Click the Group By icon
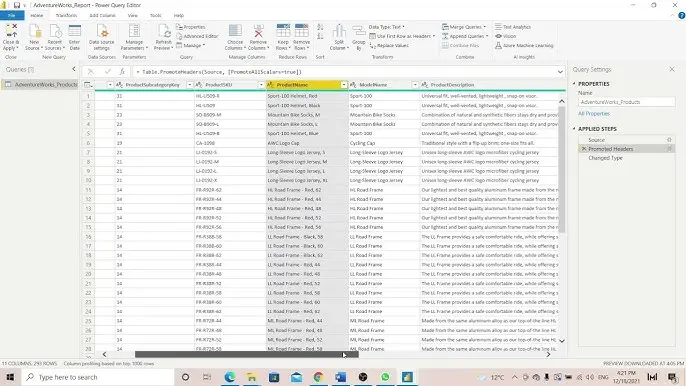 [359, 32]
